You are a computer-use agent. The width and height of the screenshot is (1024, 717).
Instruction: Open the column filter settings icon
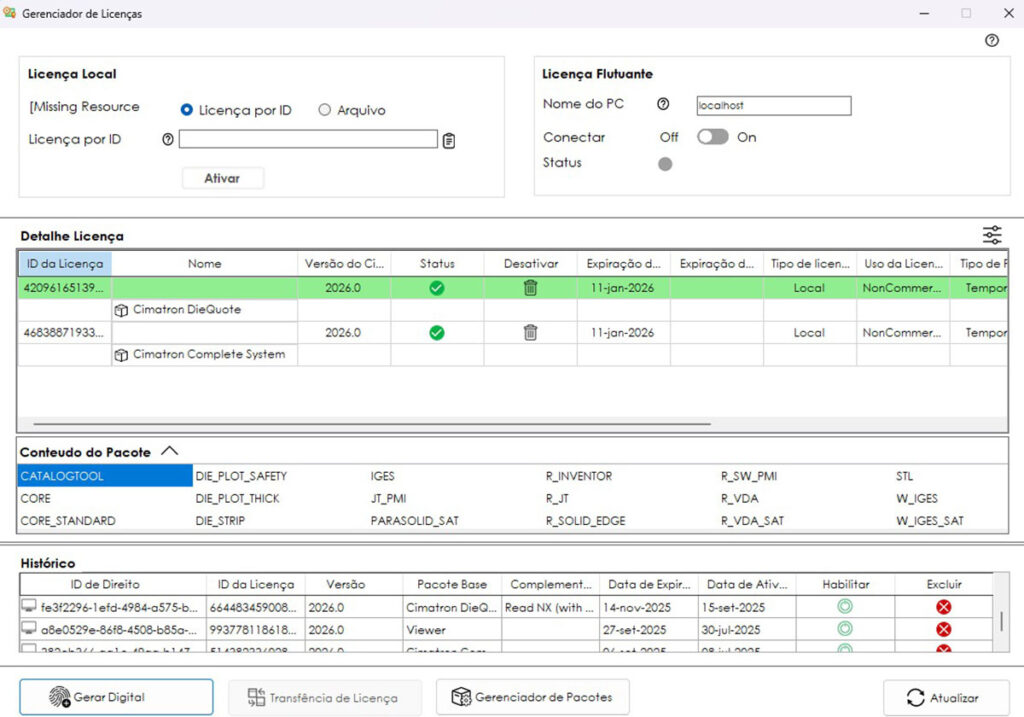[x=992, y=235]
